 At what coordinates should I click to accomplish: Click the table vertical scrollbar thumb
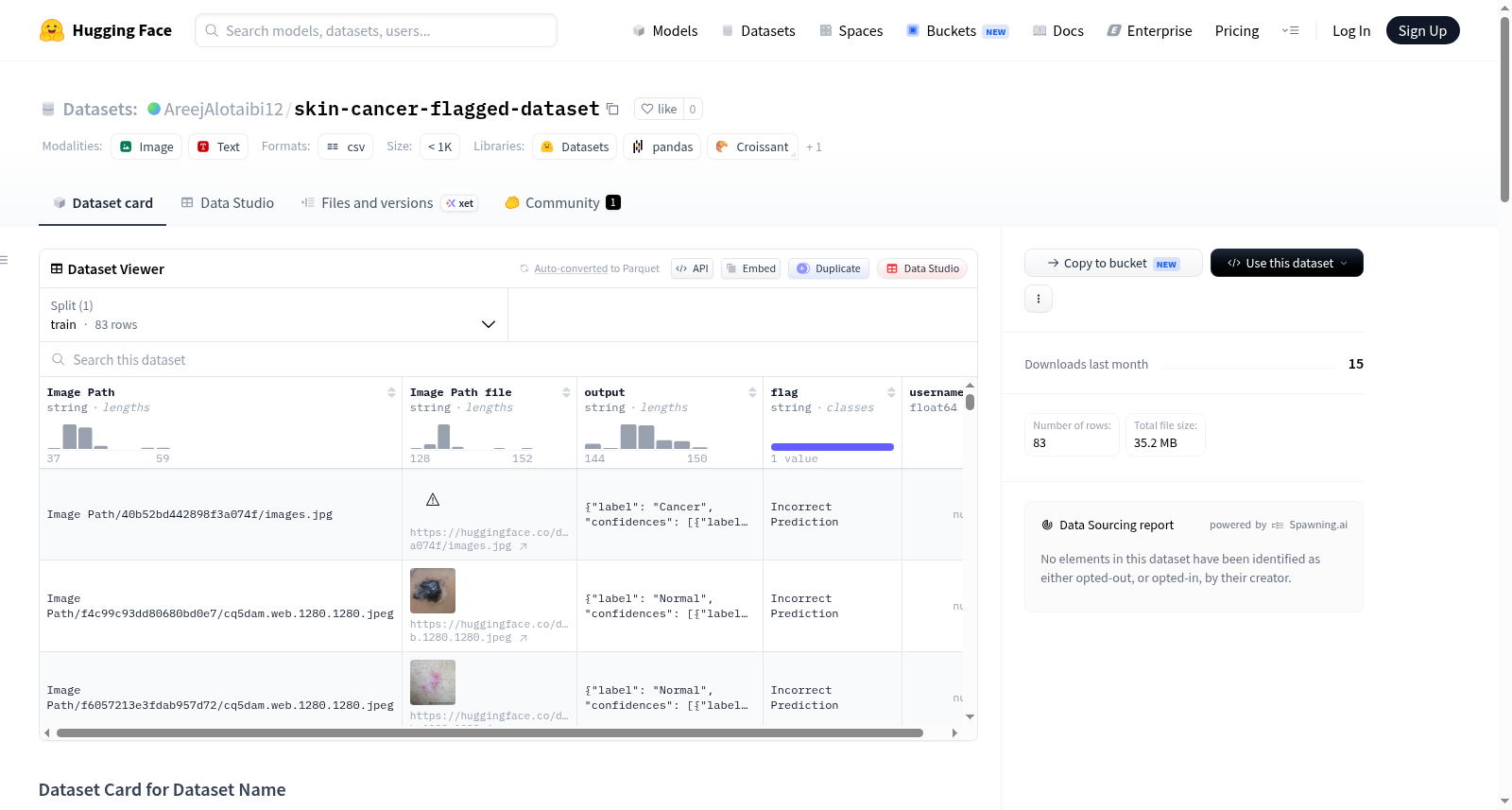pyautogui.click(x=970, y=402)
